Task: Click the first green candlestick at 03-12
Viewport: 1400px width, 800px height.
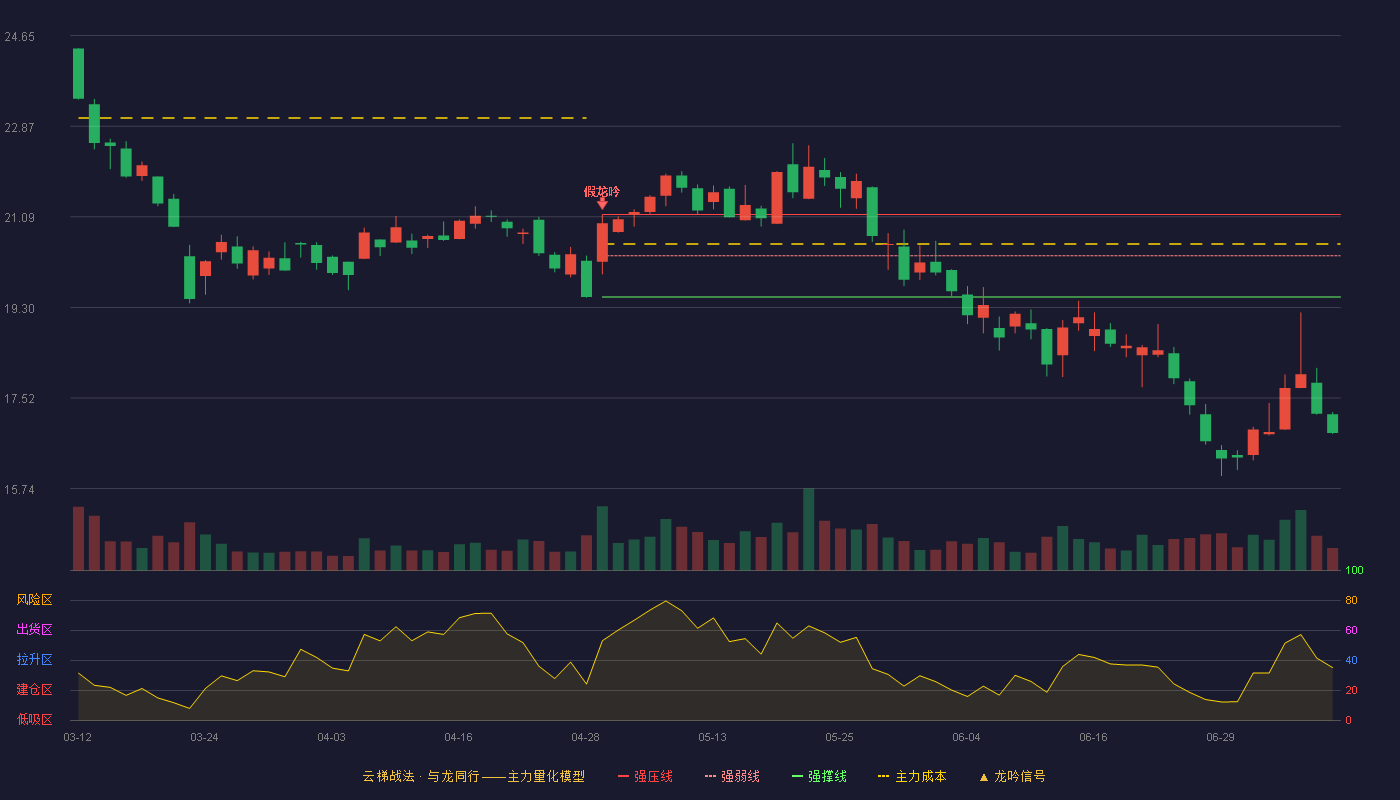Action: pos(78,73)
